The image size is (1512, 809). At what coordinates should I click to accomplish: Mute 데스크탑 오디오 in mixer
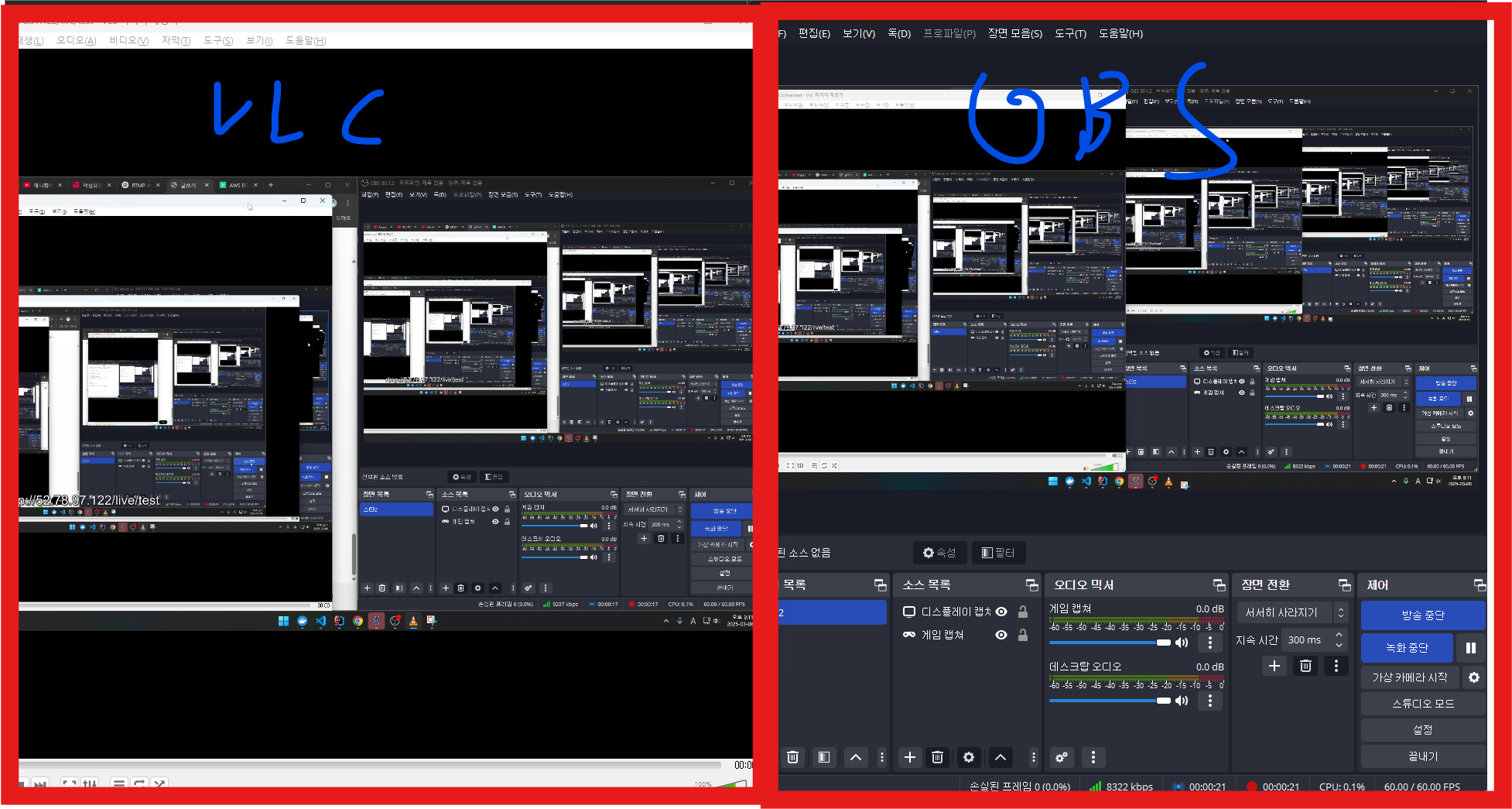pos(1182,701)
